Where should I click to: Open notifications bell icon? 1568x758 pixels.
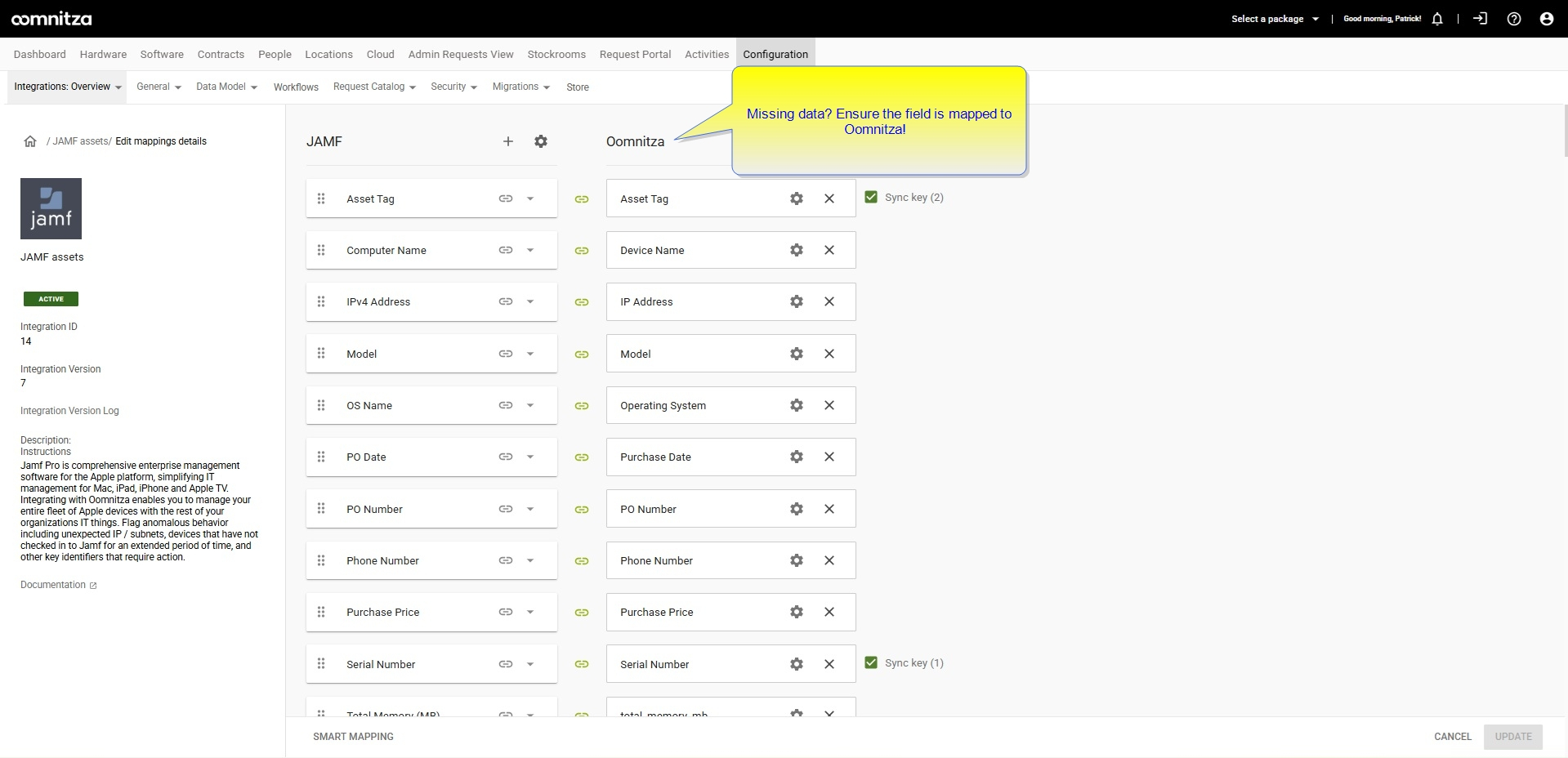[1437, 19]
